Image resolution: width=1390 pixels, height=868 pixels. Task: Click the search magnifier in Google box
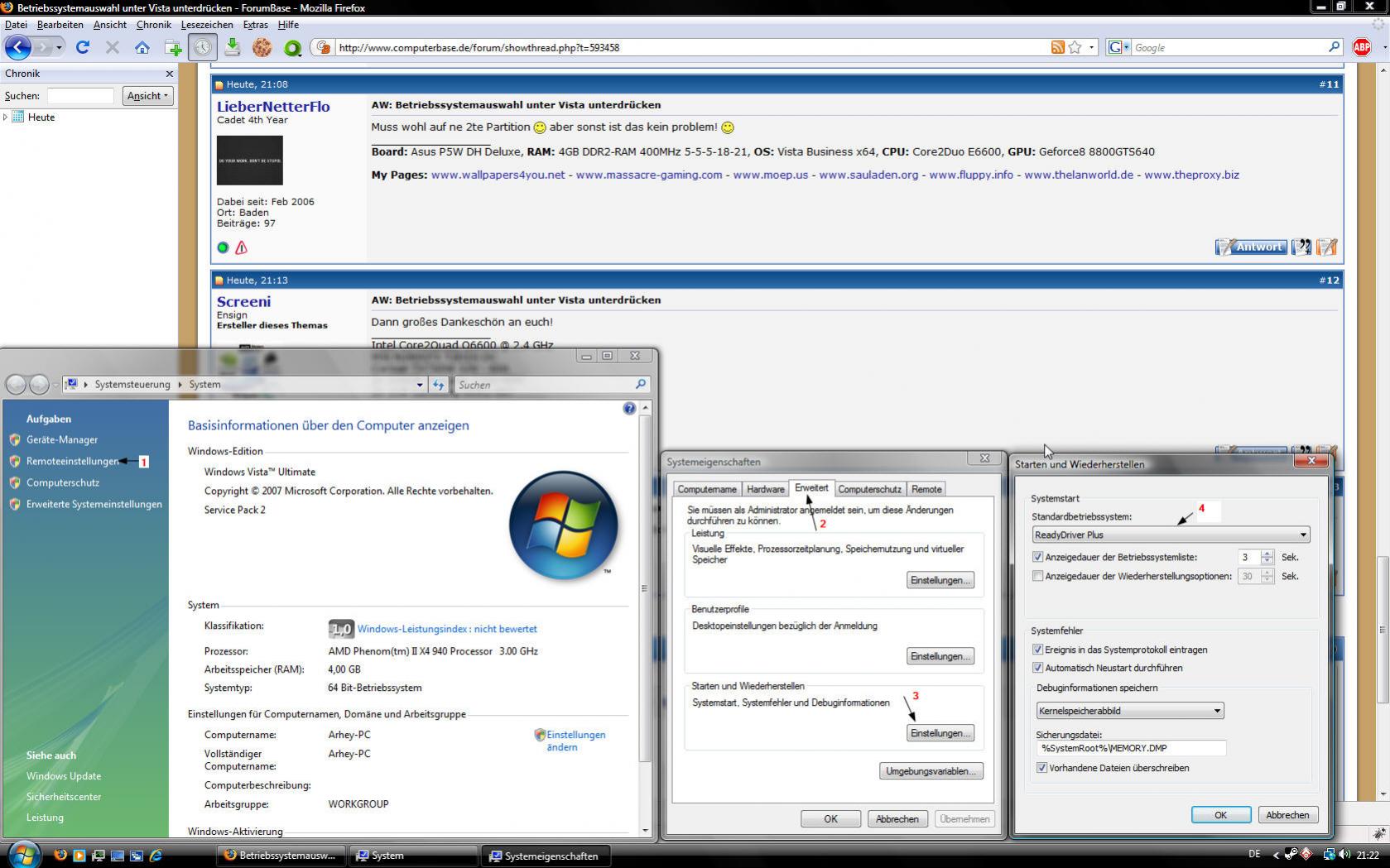click(1334, 47)
